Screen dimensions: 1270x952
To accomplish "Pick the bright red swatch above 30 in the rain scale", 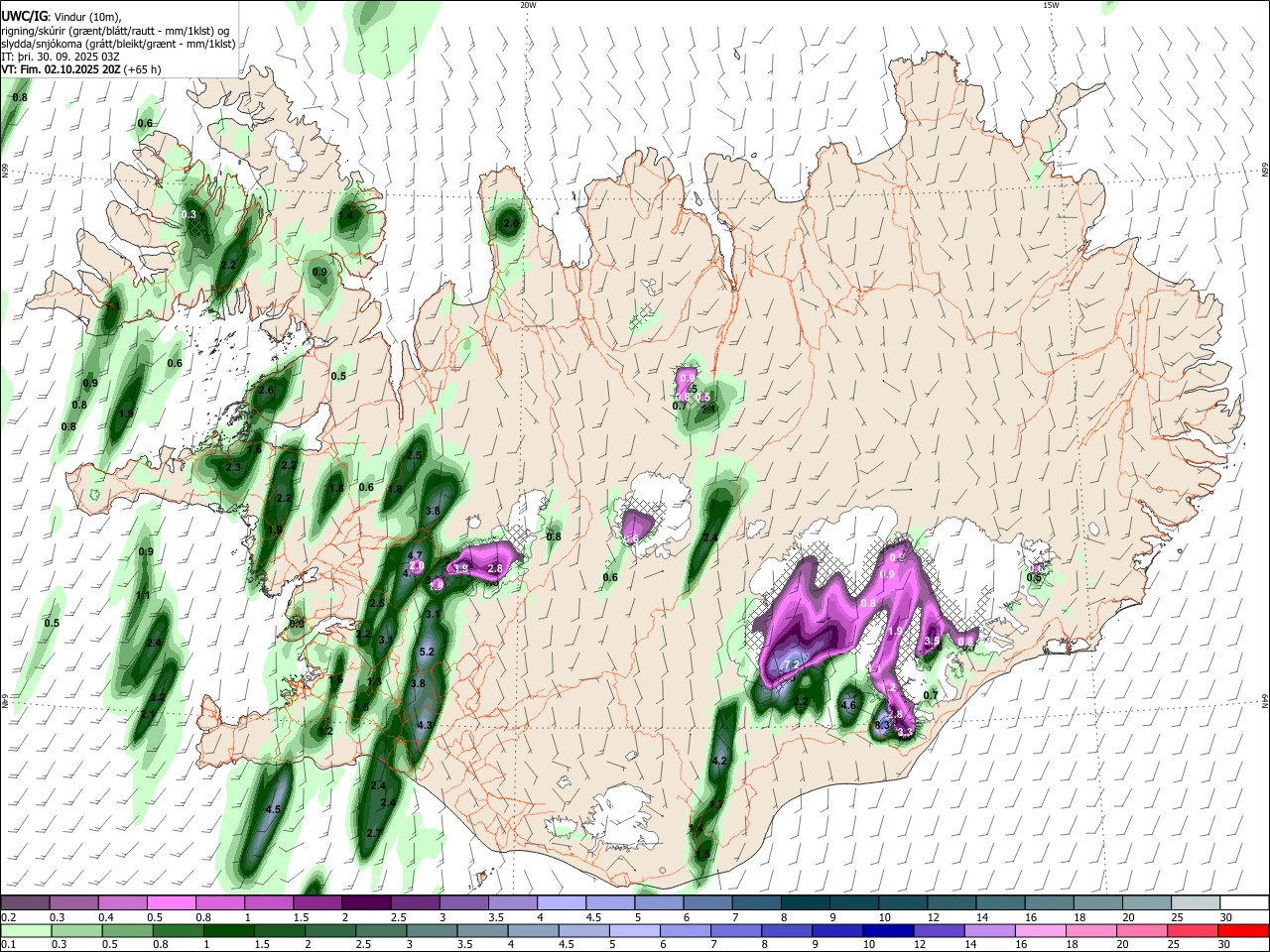I will coord(1242,930).
